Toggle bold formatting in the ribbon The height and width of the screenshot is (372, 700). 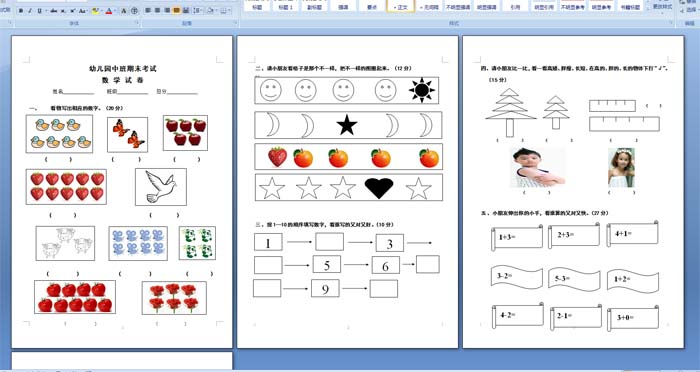21,11
